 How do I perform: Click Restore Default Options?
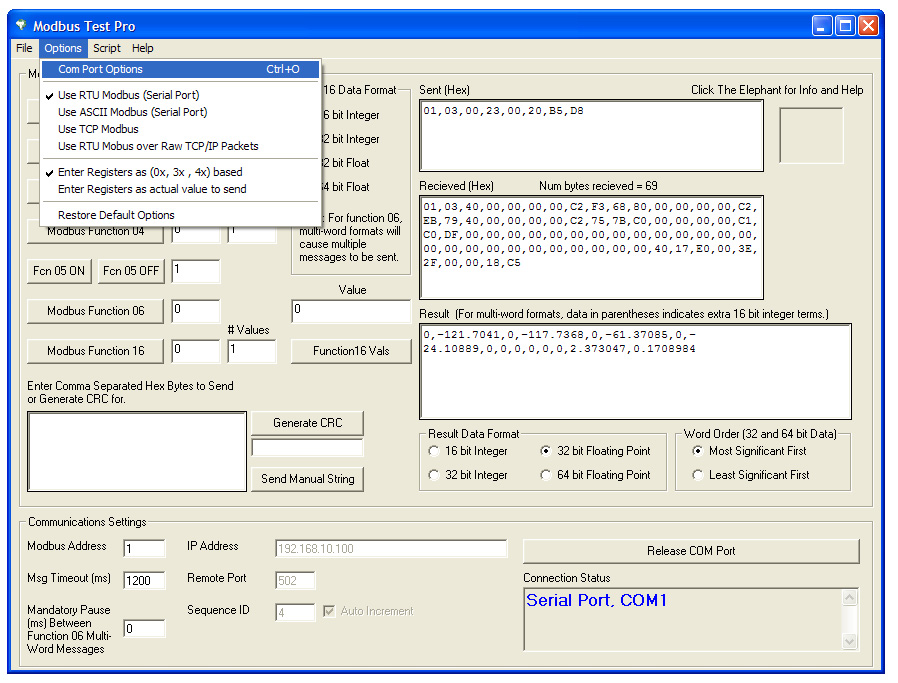tap(180, 215)
